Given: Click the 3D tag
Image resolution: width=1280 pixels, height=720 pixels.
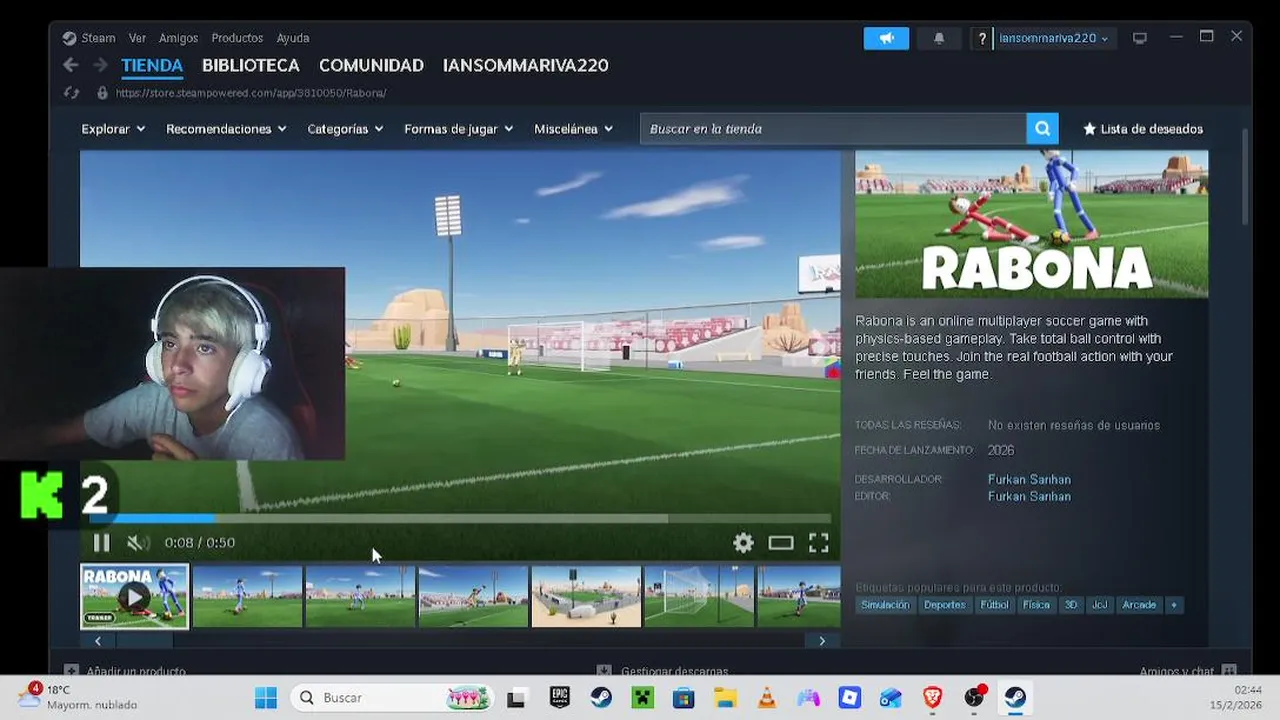Looking at the screenshot, I should coord(1071,605).
